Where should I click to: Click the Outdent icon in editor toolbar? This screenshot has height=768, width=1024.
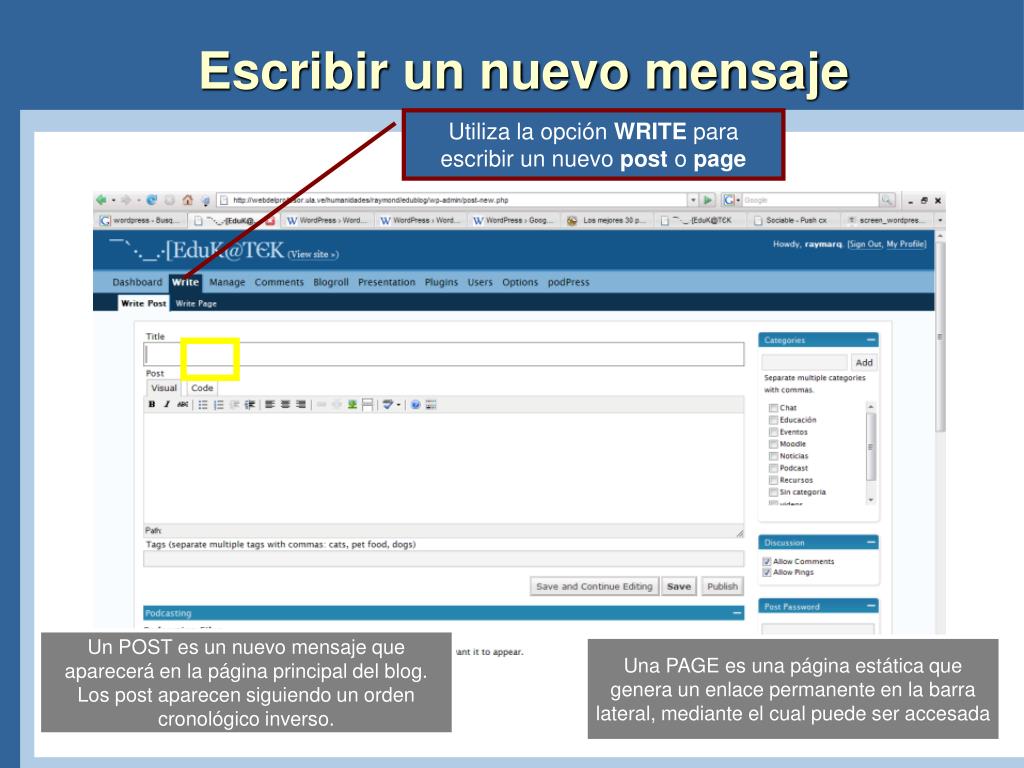[234, 405]
